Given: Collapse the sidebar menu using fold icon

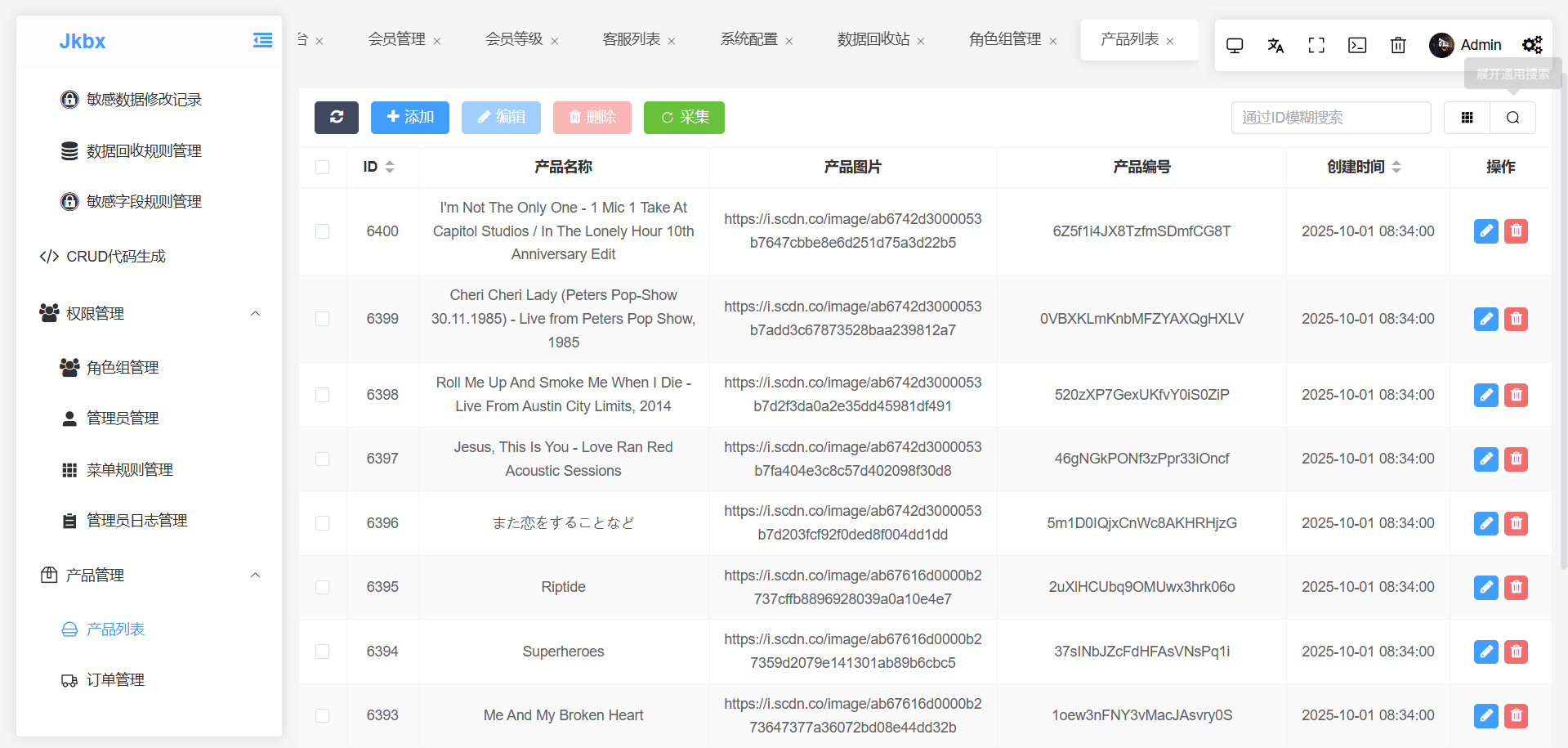Looking at the screenshot, I should [262, 41].
